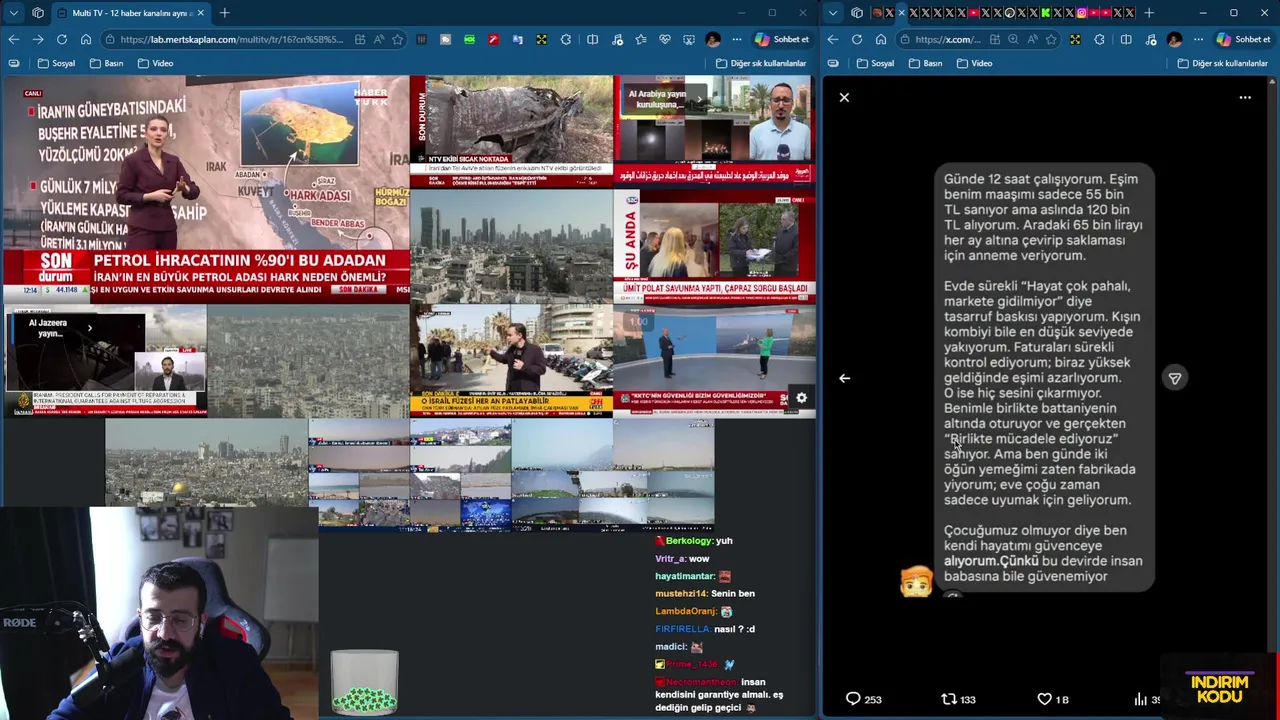Open Basın bookmarks folder in left window
1280x720 pixels.
[x=106, y=63]
